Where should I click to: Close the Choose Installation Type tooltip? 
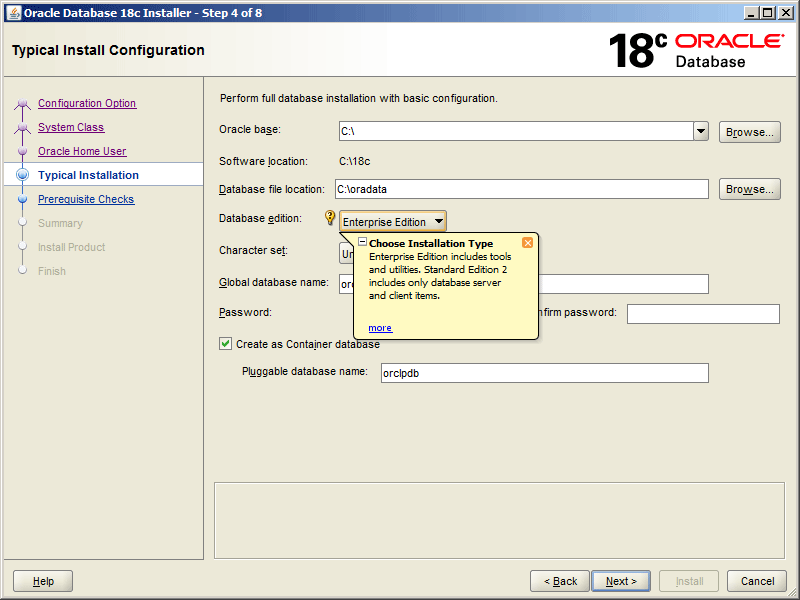click(528, 242)
